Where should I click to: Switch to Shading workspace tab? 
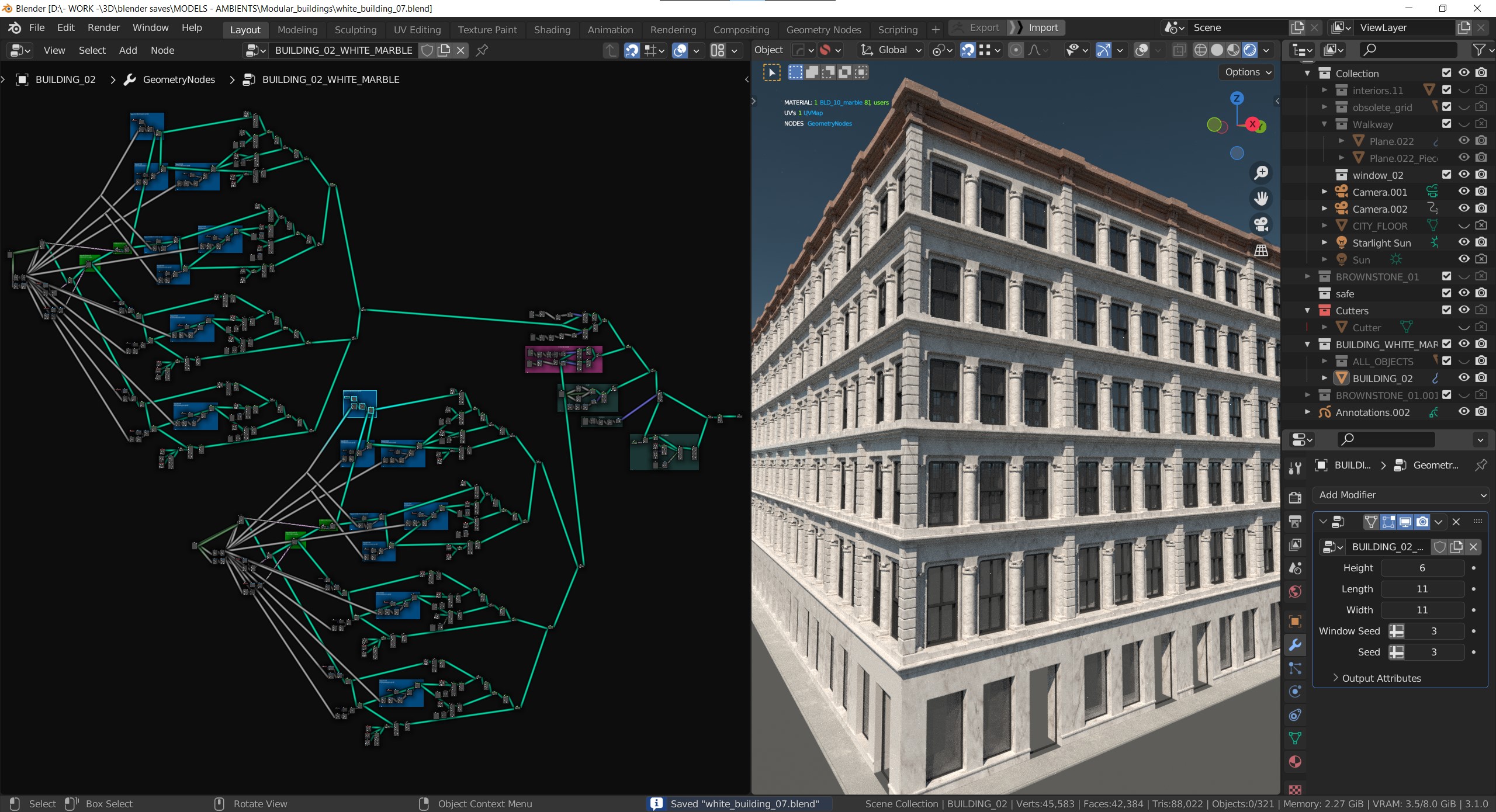(552, 30)
